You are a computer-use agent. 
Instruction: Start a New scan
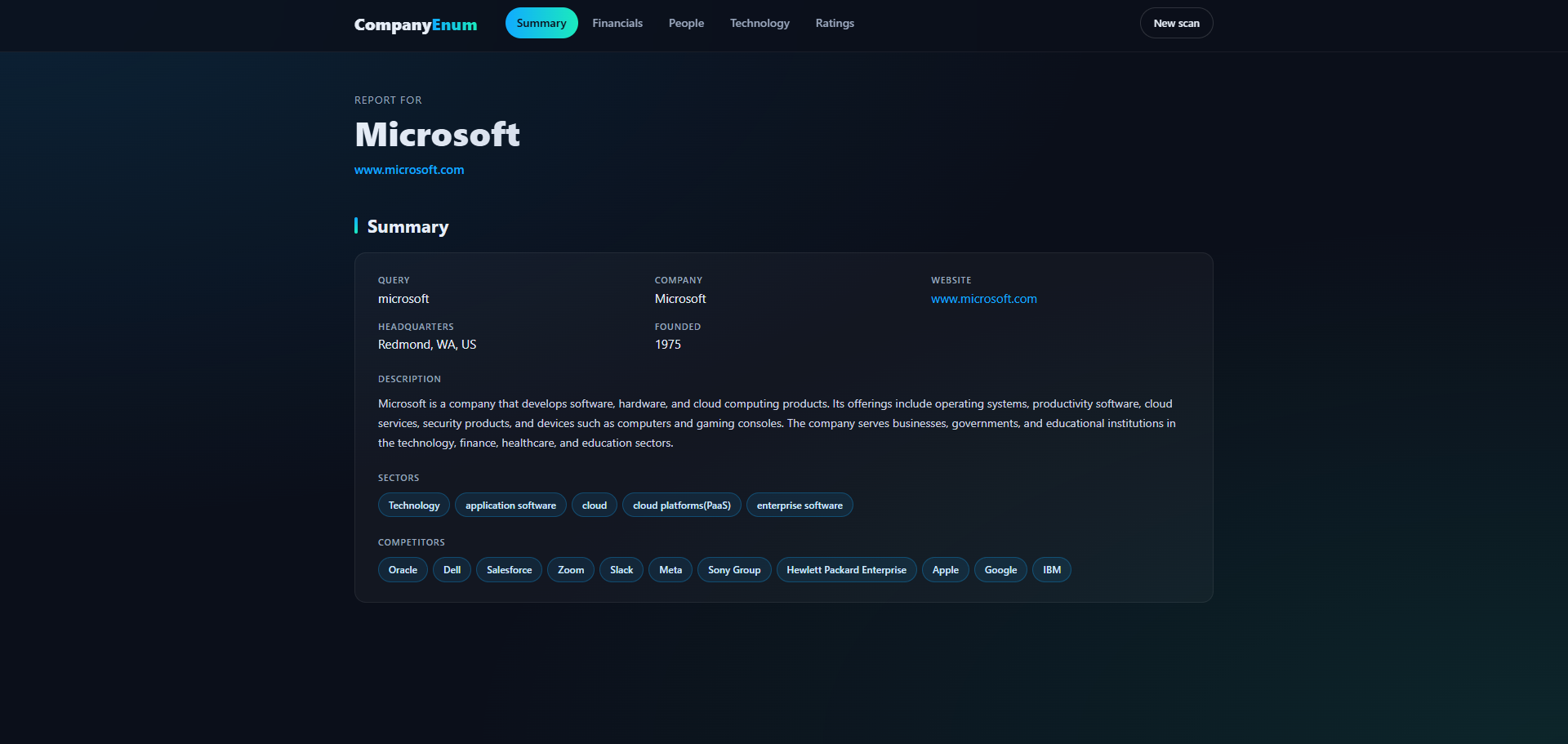point(1176,23)
